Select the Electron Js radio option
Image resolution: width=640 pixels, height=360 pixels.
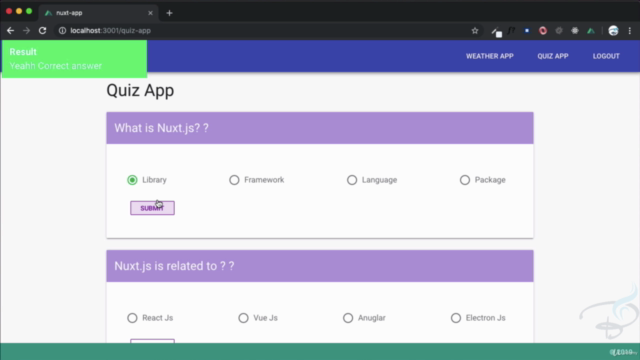click(456, 318)
